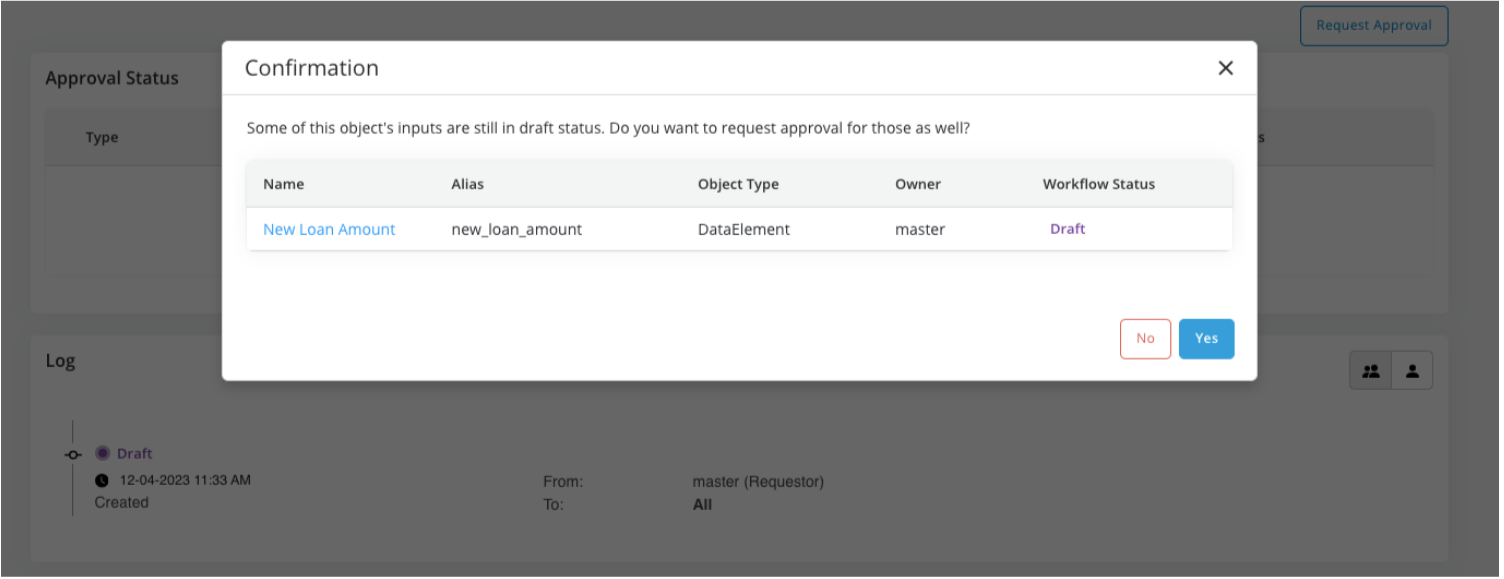Screen dimensions: 1504x579
Task: Click the purple Draft status circle icon
Action: [102, 453]
